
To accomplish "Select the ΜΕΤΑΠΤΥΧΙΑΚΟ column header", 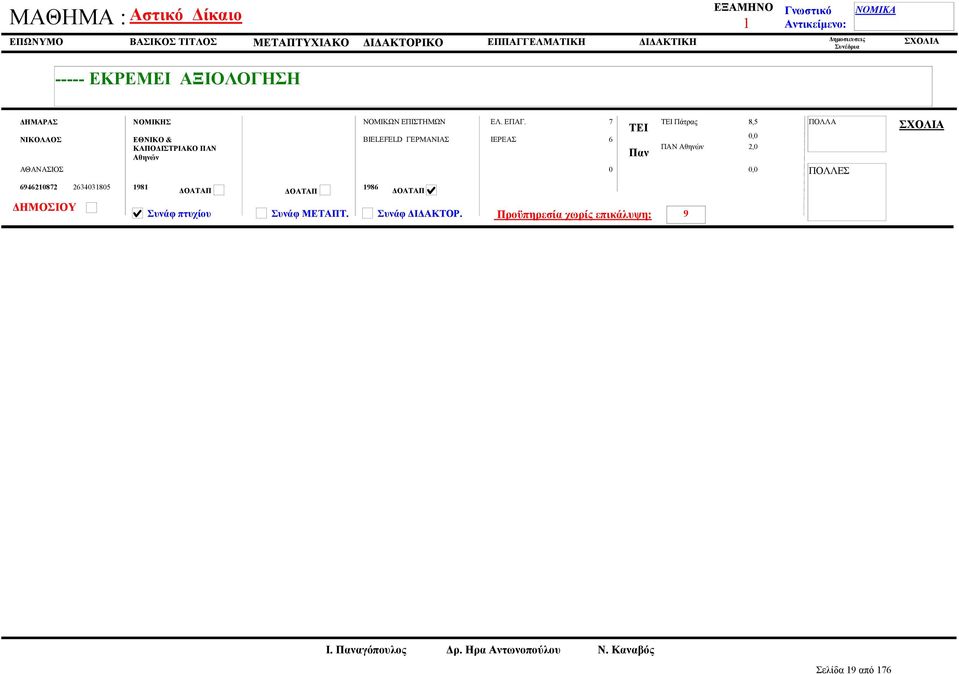I will pos(301,43).
